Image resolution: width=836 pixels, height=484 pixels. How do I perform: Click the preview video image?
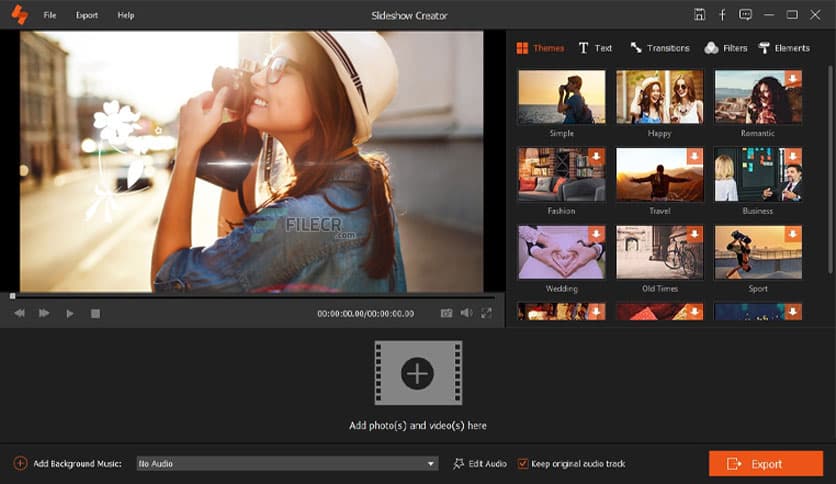(252, 162)
